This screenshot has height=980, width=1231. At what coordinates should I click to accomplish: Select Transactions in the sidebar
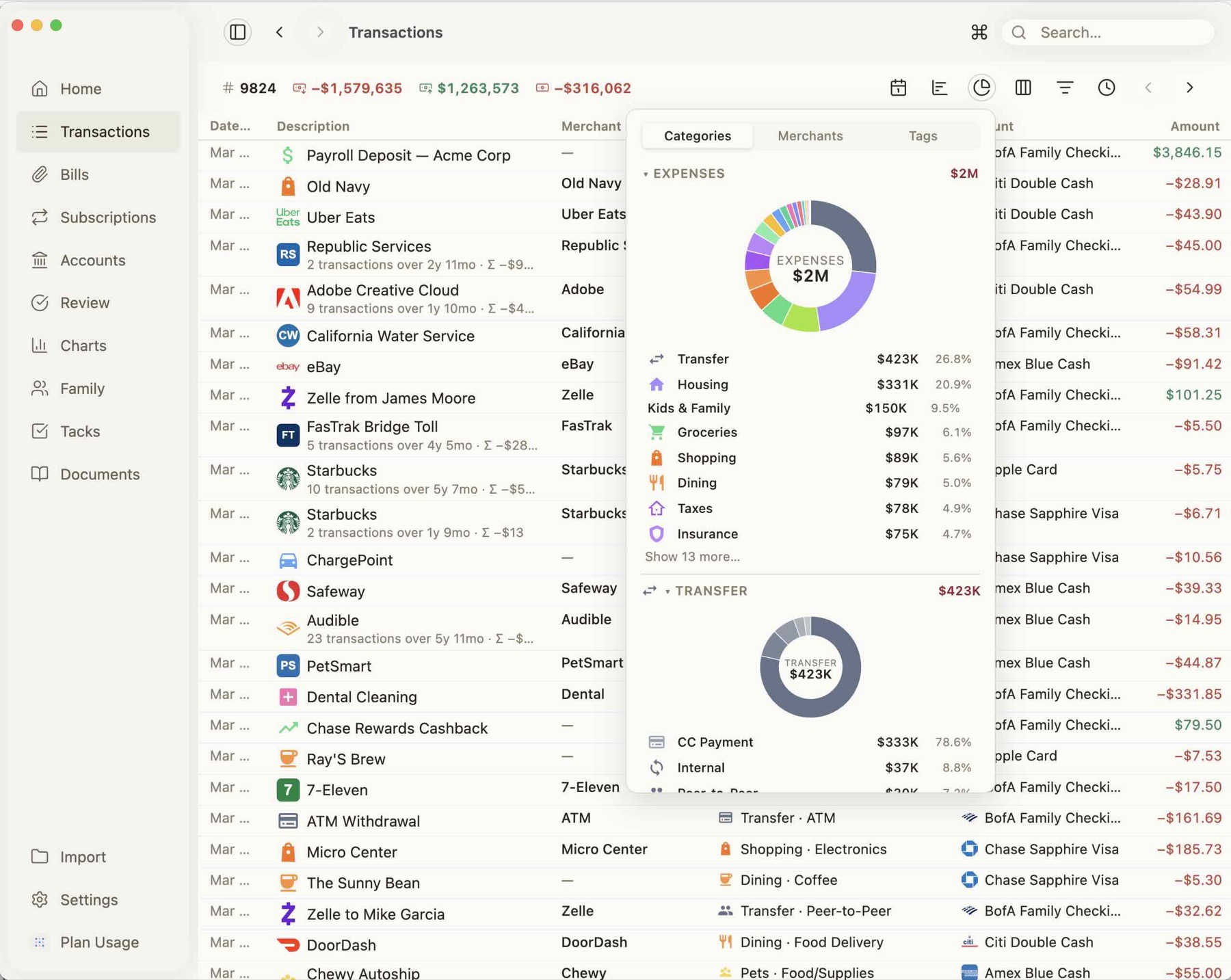coord(98,131)
